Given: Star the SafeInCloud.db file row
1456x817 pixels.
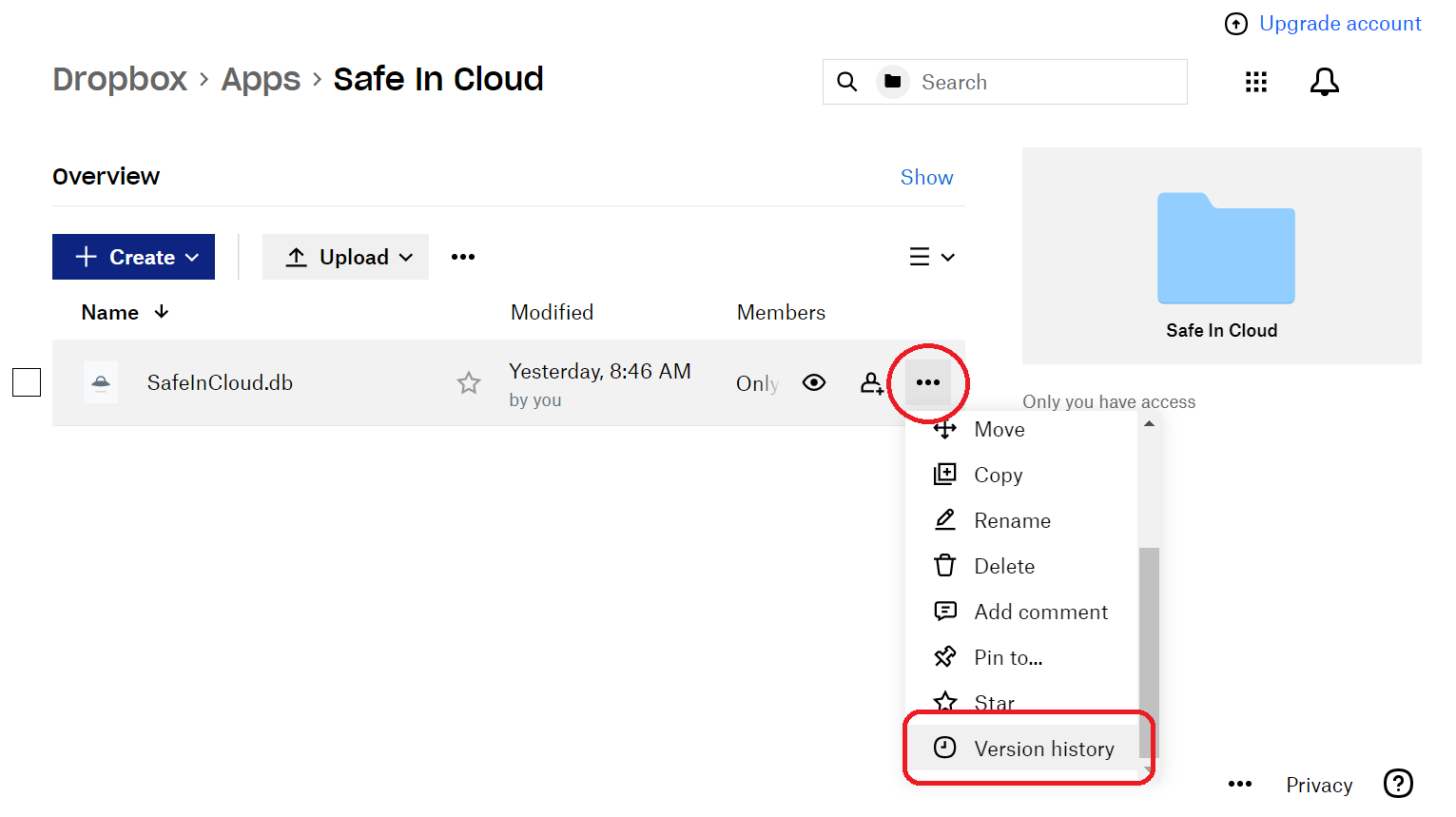Looking at the screenshot, I should coord(469,382).
